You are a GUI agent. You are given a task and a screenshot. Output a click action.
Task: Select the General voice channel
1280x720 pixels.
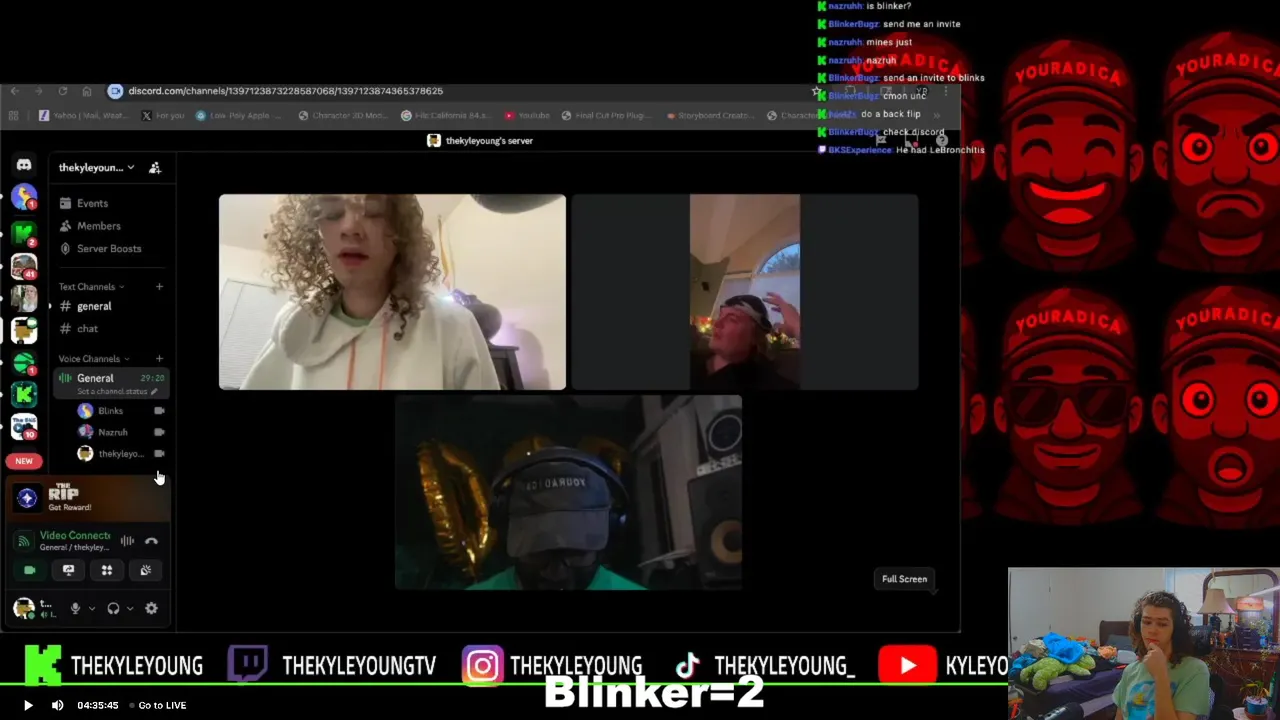click(x=111, y=383)
